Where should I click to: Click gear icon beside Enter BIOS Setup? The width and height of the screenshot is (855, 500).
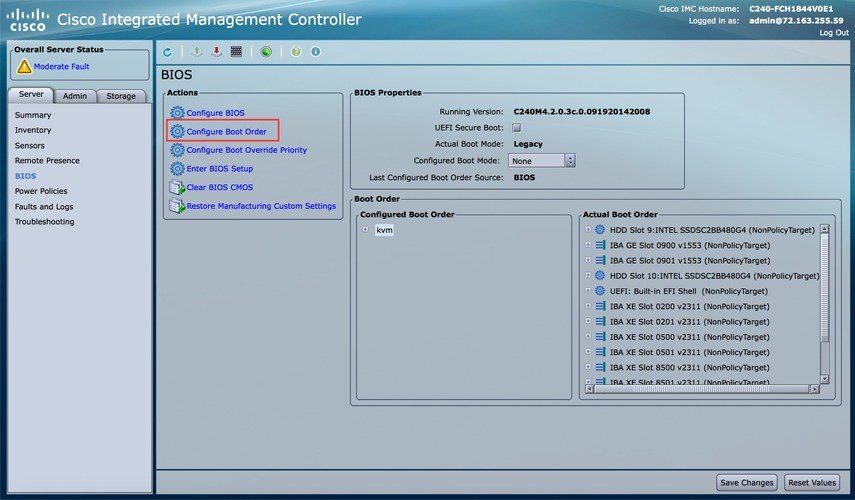coord(177,168)
